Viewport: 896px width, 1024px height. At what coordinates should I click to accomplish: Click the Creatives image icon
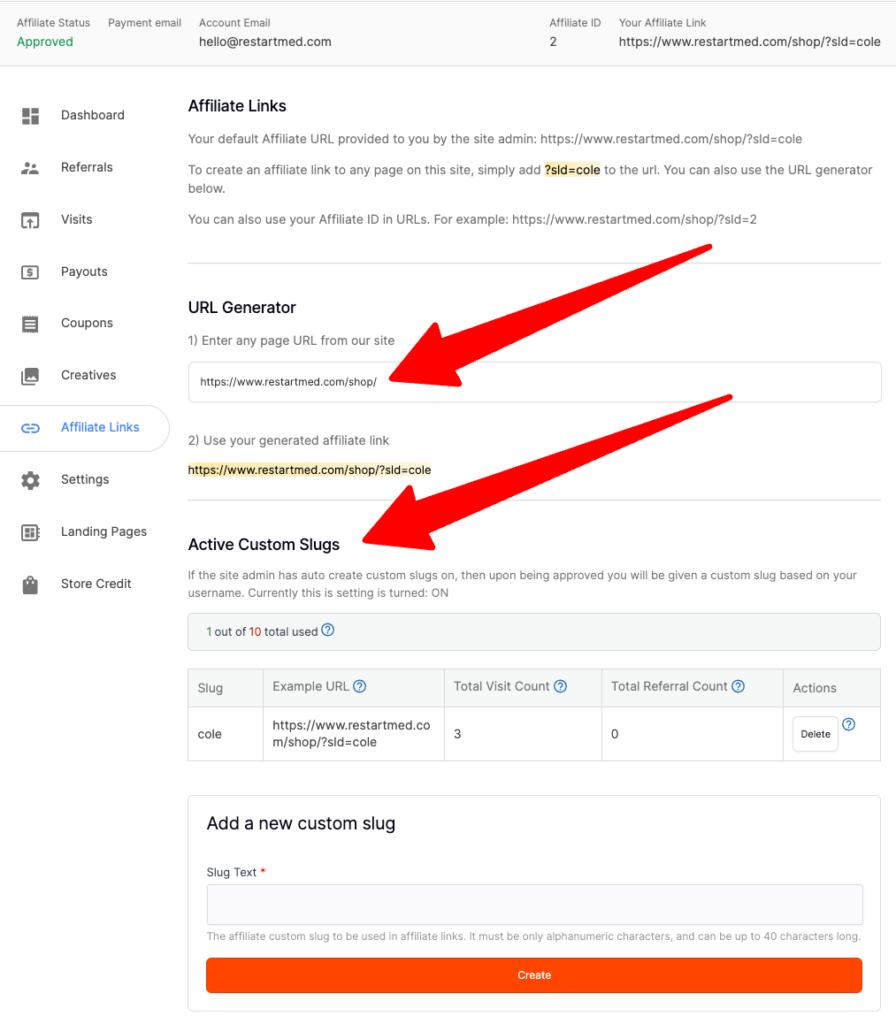point(30,376)
